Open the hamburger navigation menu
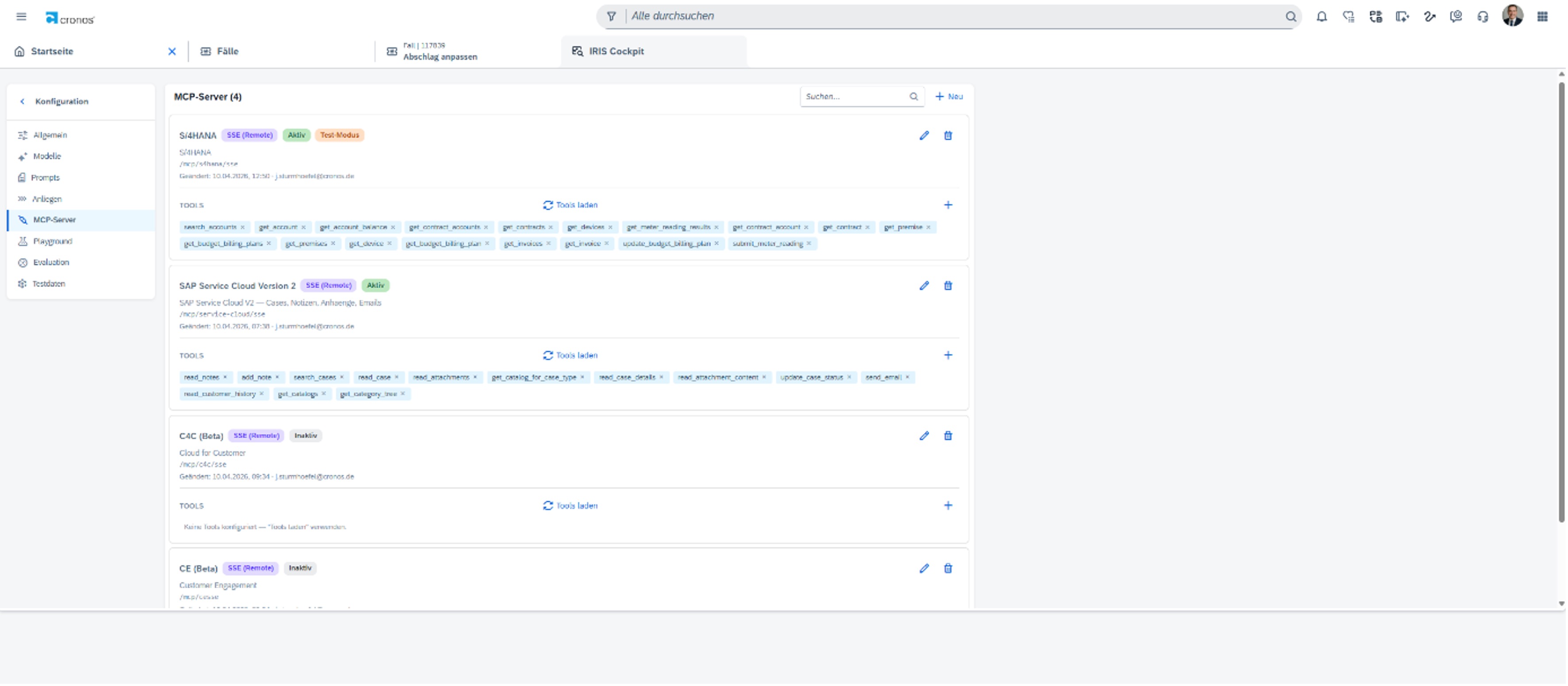Image resolution: width=1568 pixels, height=686 pixels. (21, 16)
